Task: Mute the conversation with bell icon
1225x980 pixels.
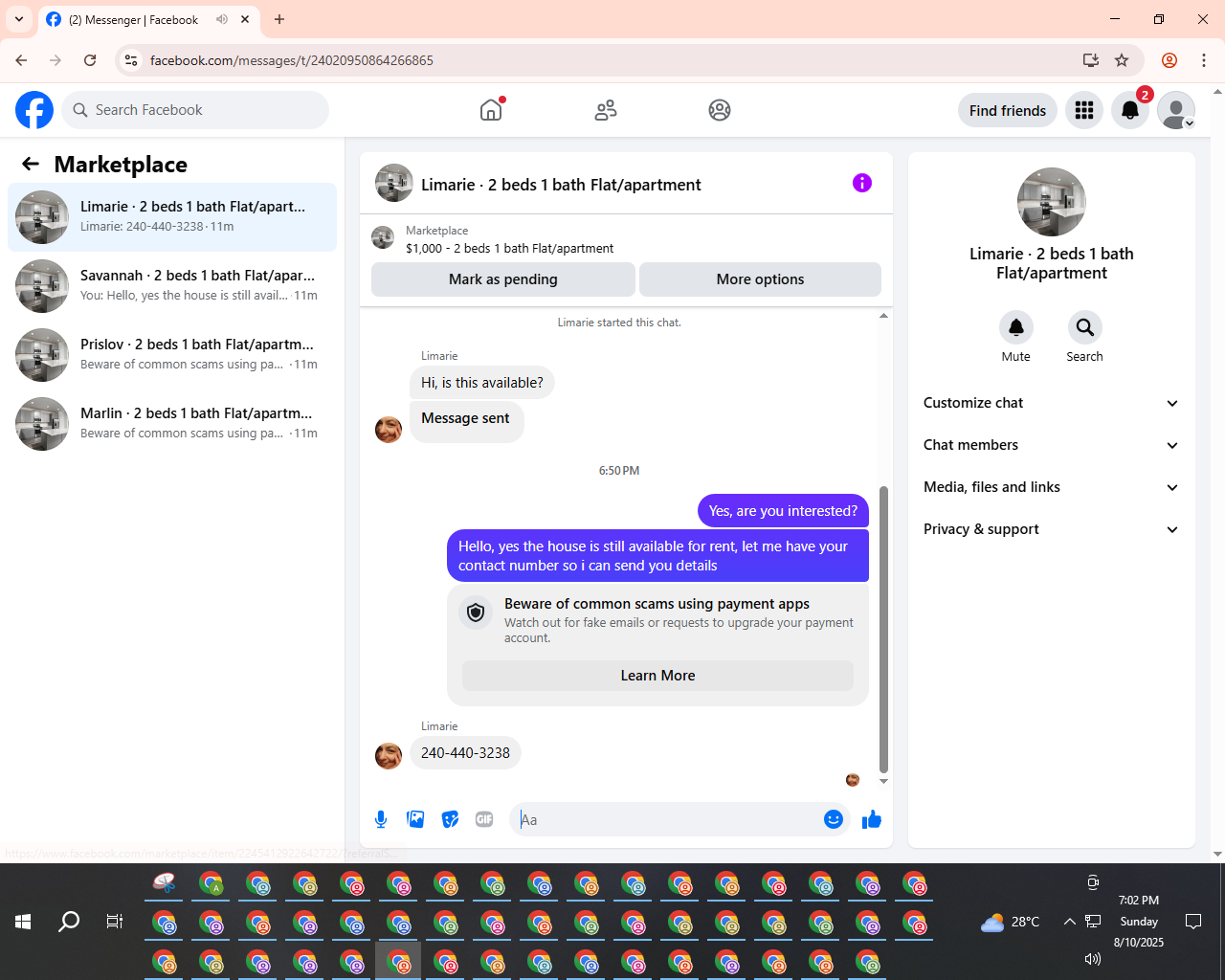Action: [x=1016, y=327]
